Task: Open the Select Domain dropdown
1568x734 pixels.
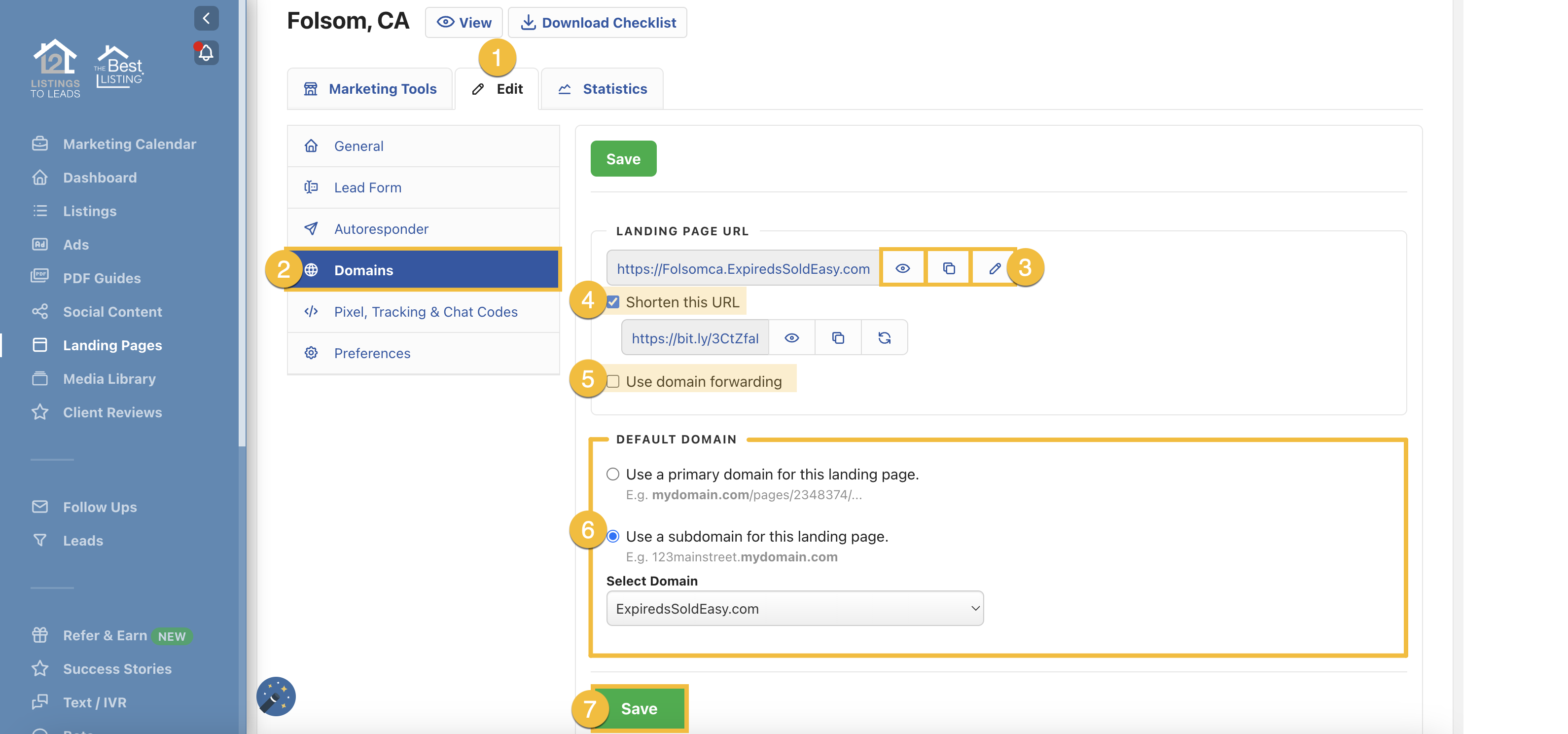Action: click(794, 608)
